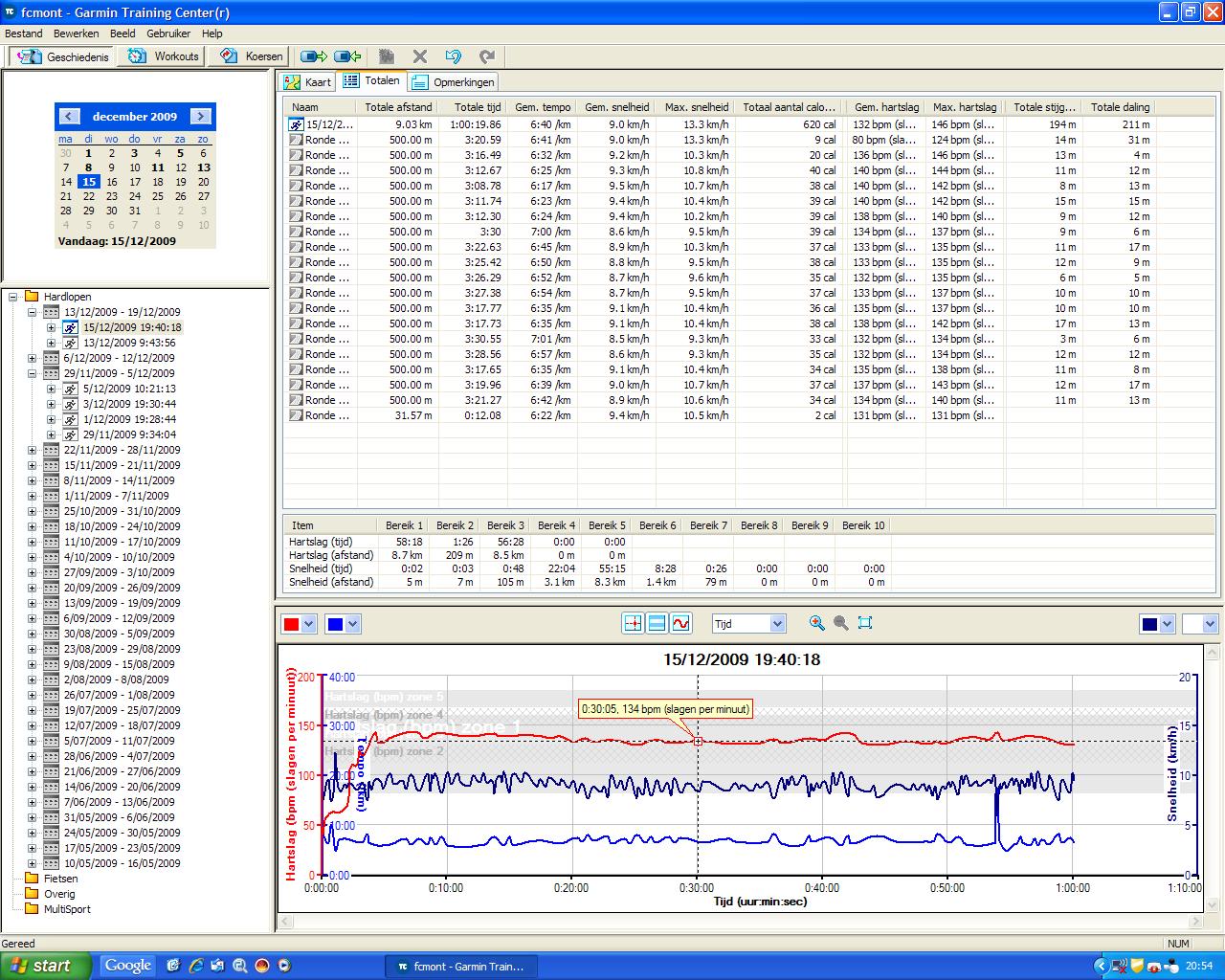The width and height of the screenshot is (1225, 980).
Task: Click the delete X toolbar icon
Action: pos(419,56)
